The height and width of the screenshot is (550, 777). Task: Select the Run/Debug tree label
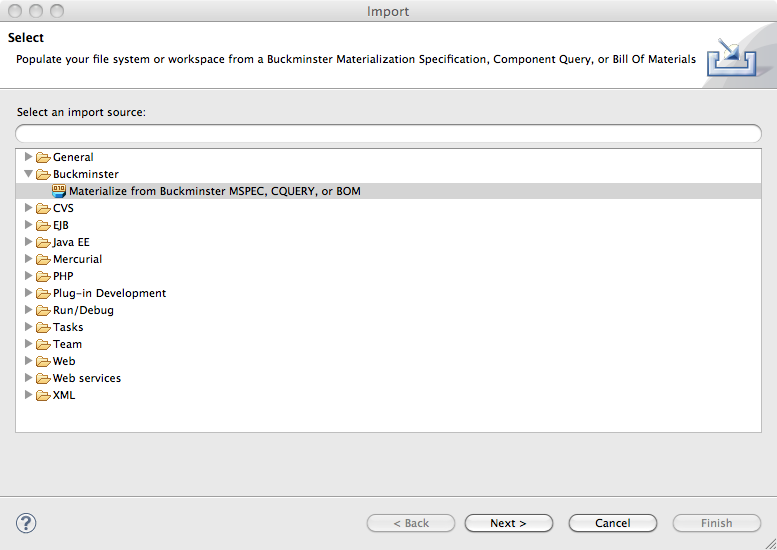click(x=83, y=310)
